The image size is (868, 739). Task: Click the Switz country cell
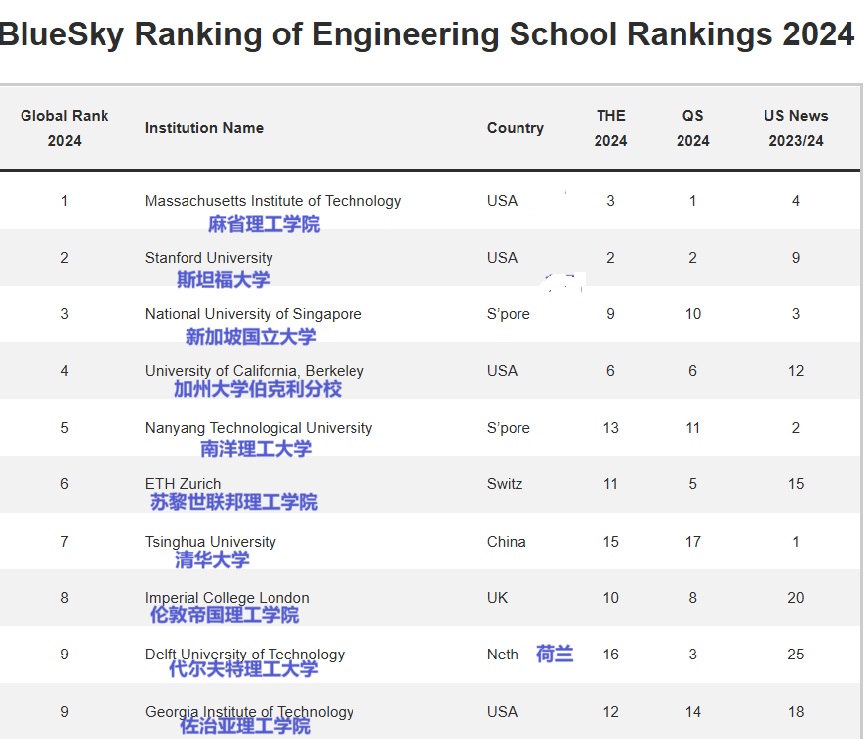click(504, 484)
